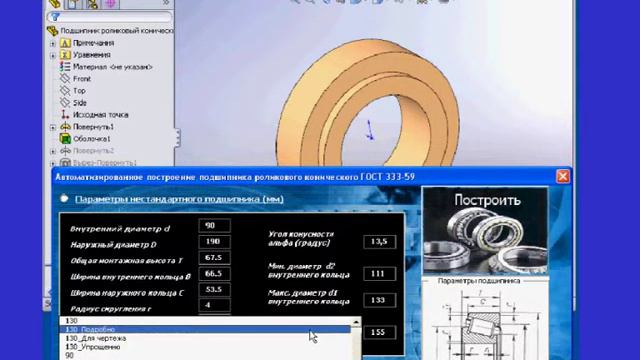Click the feature tree filter field
This screenshot has width=640, height=360.
[110, 17]
